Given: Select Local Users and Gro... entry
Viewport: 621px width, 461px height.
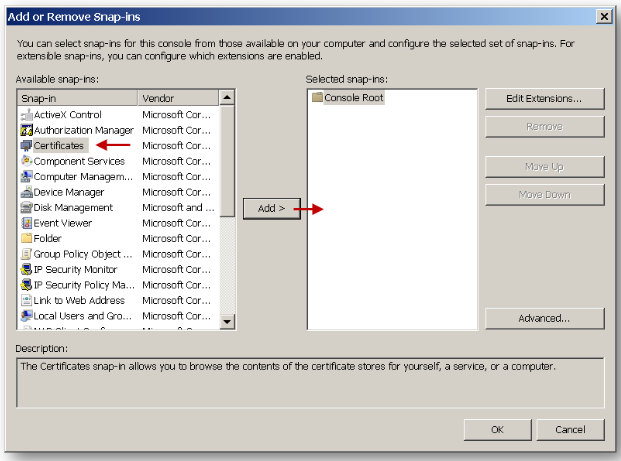Looking at the screenshot, I should (x=82, y=316).
